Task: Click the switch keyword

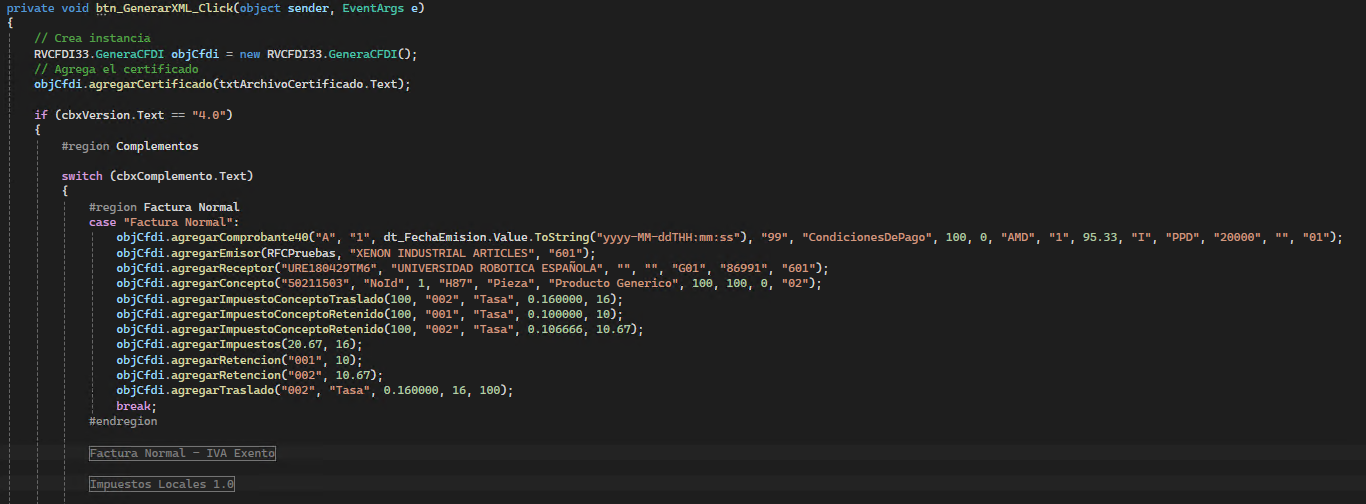Action: (x=82, y=176)
